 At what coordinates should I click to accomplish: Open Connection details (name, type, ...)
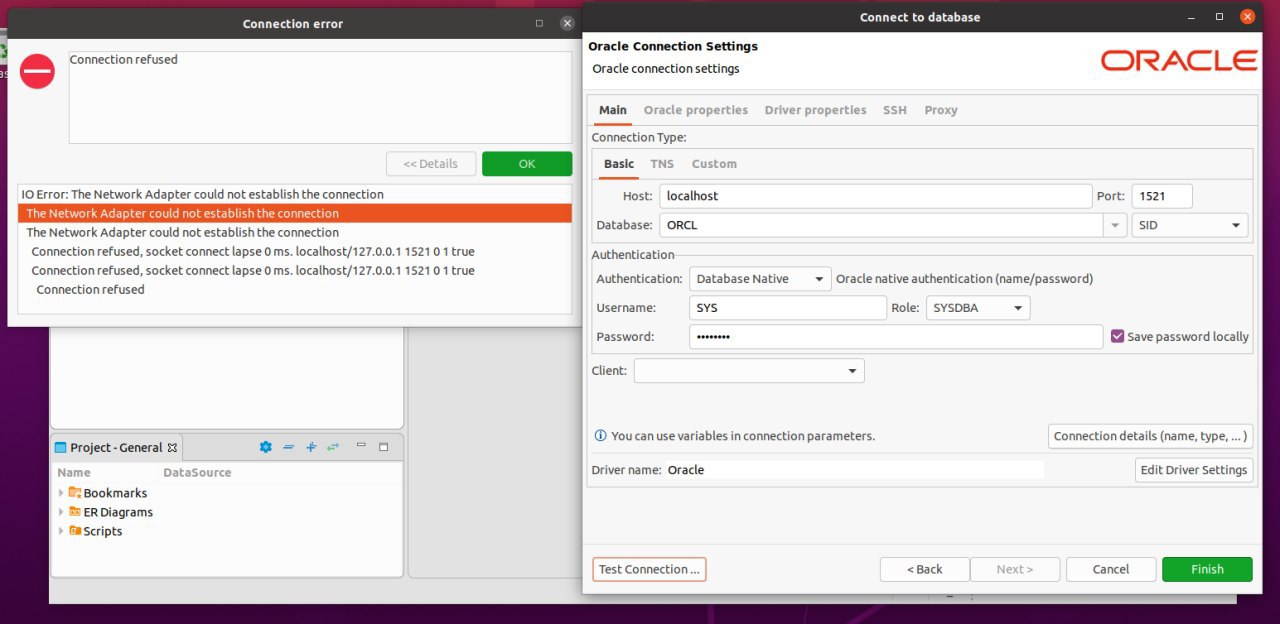[1150, 436]
